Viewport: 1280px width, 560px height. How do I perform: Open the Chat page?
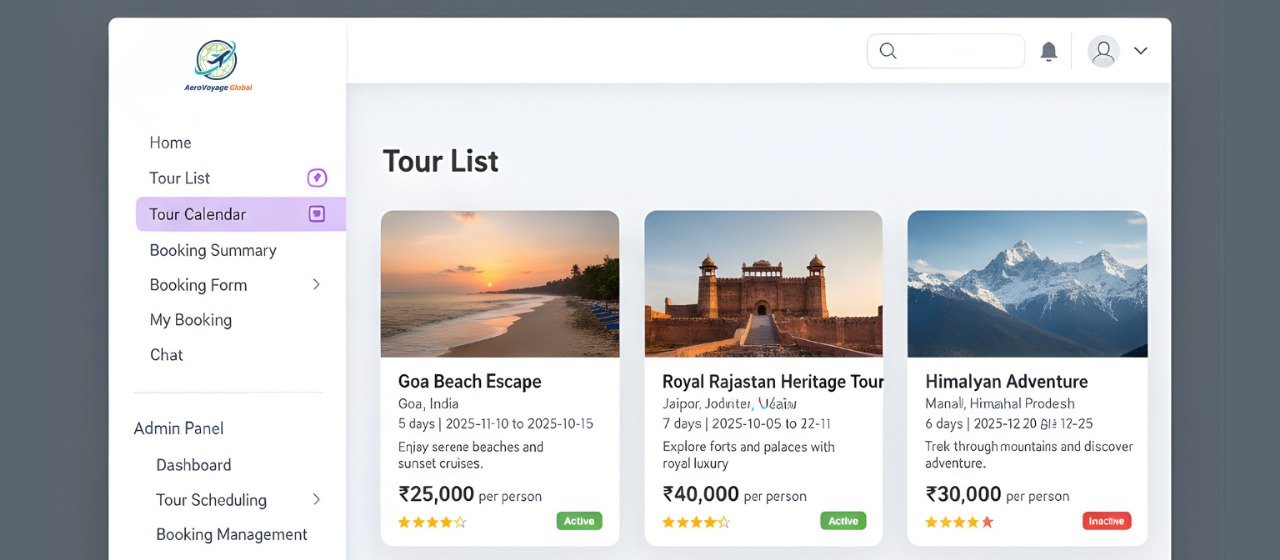(166, 355)
